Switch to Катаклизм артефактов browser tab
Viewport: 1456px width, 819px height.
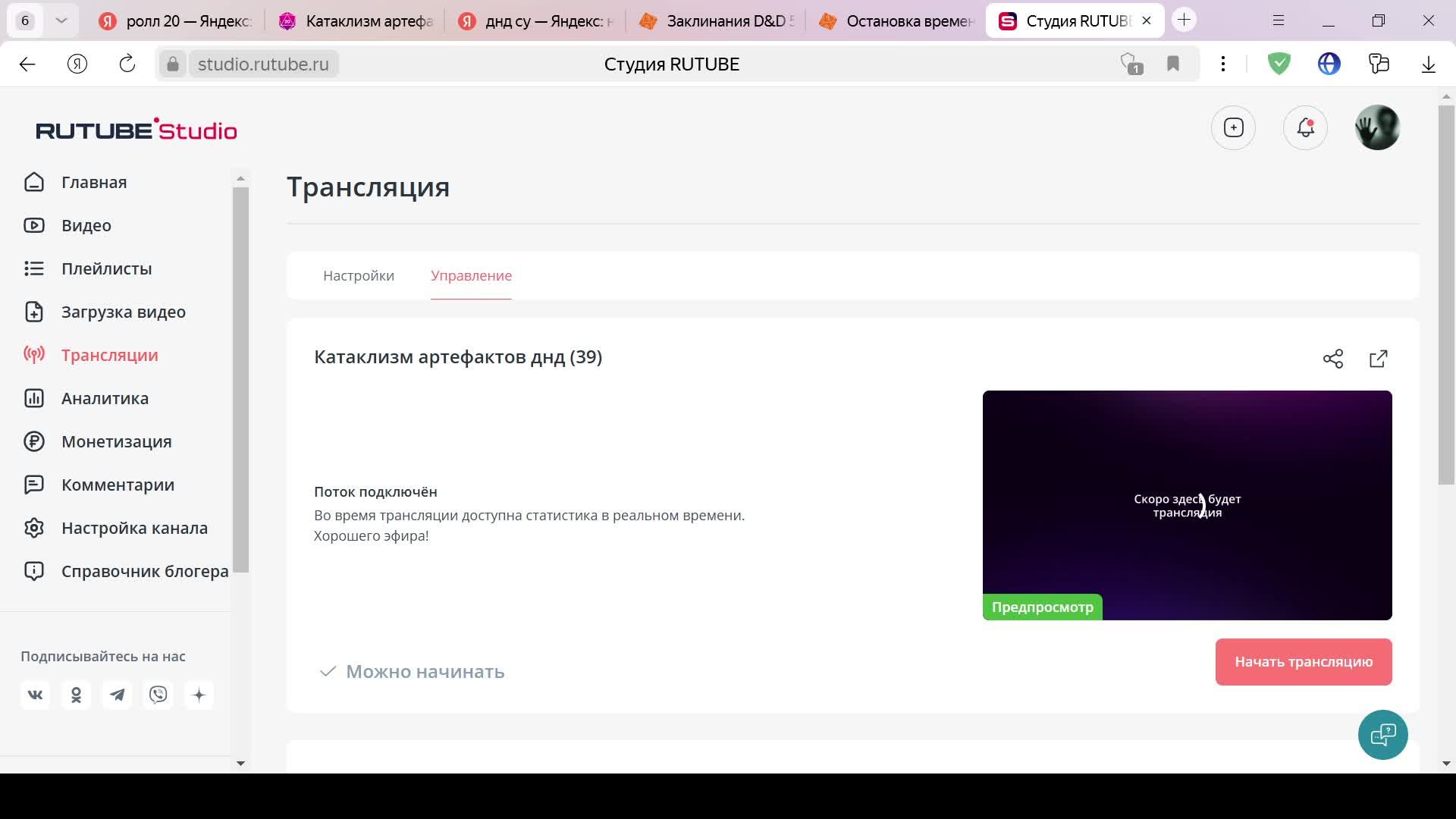(x=356, y=21)
